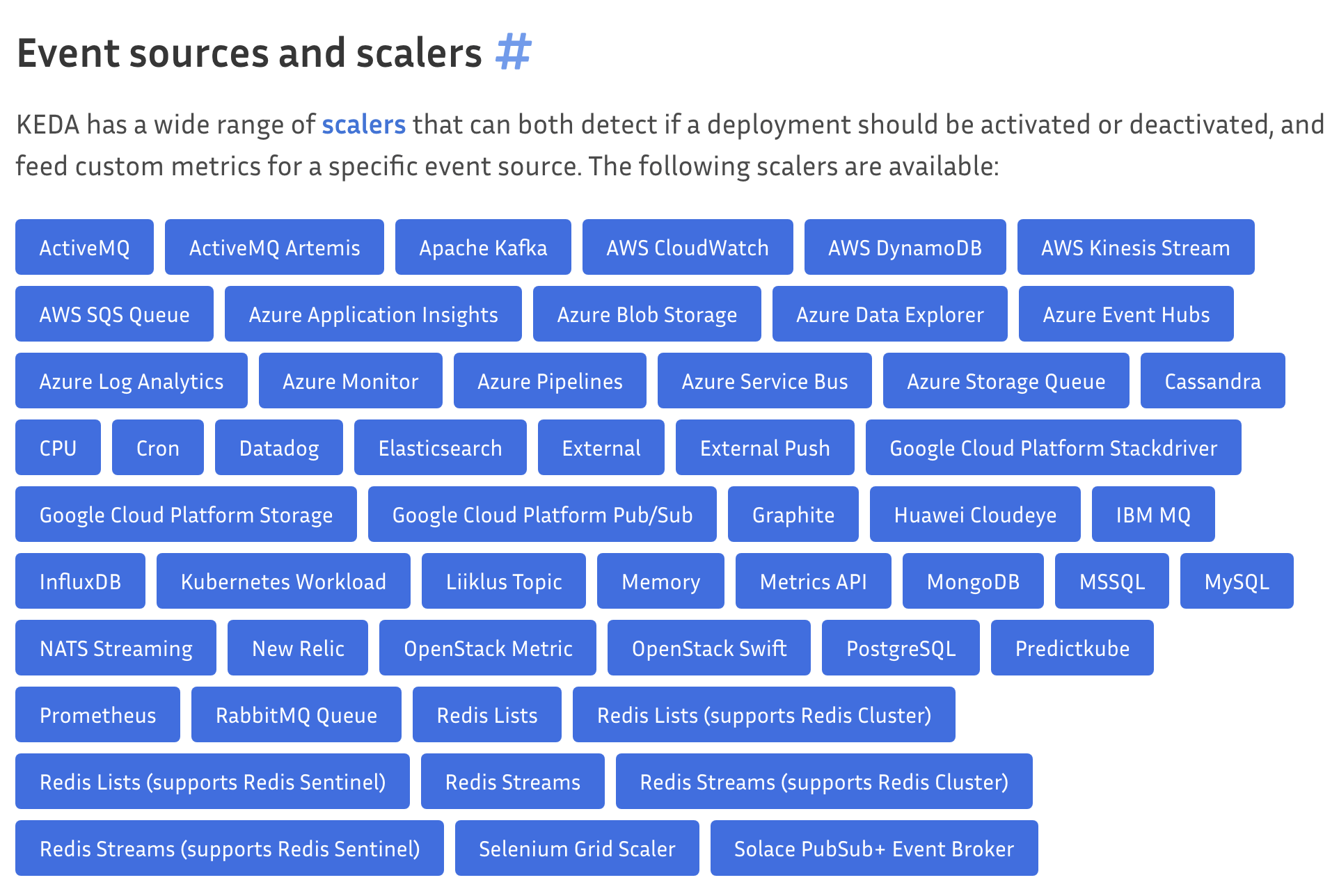The width and height of the screenshot is (1339, 896).
Task: Open the Cron scaler
Action: click(x=157, y=447)
